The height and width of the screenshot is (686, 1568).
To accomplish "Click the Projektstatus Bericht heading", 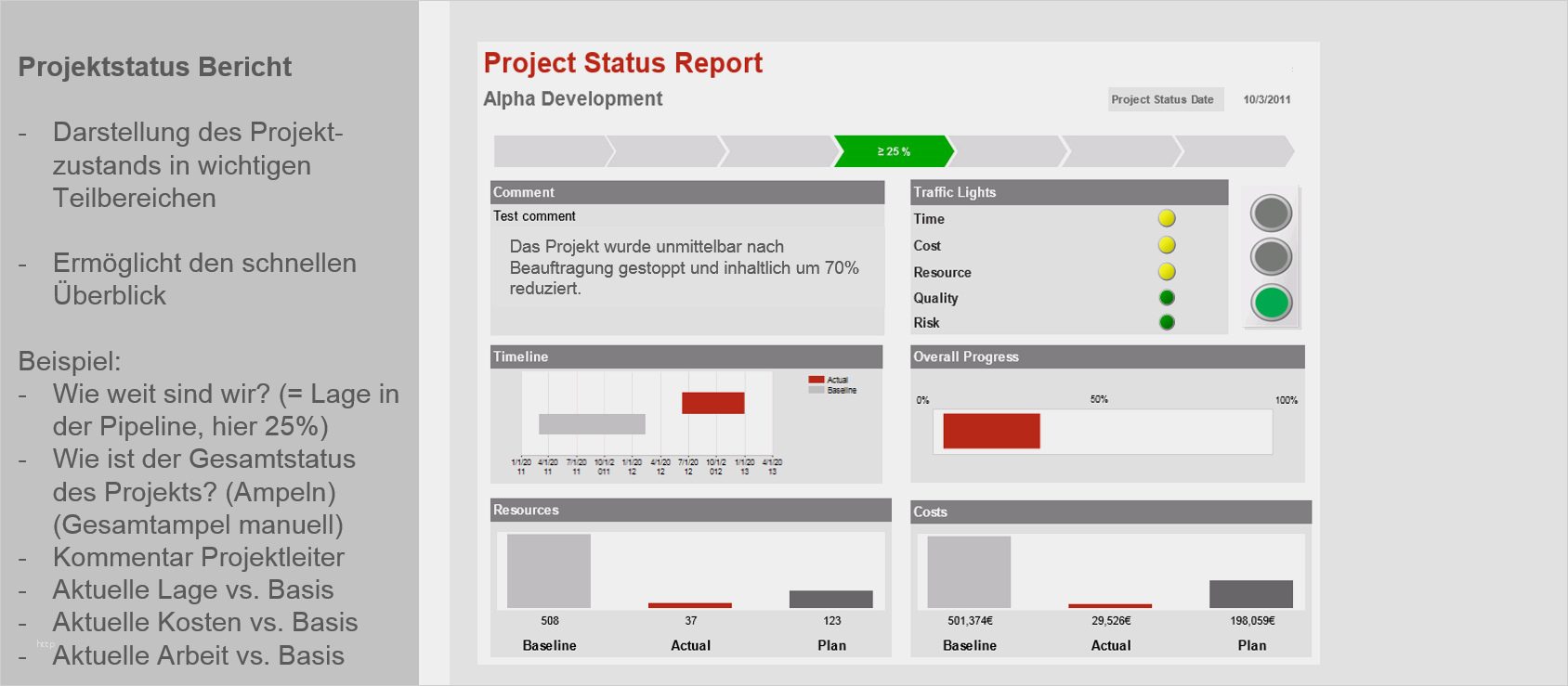I will pyautogui.click(x=155, y=67).
